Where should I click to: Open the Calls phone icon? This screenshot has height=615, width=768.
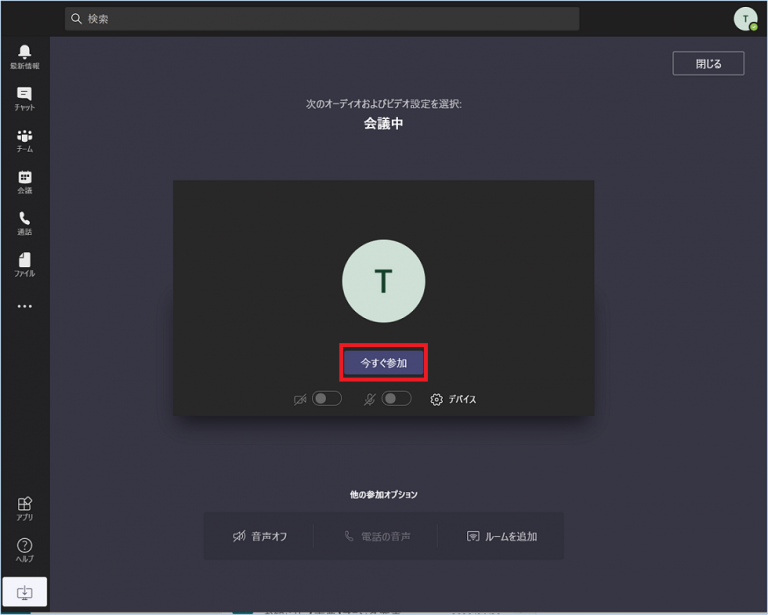coord(24,223)
